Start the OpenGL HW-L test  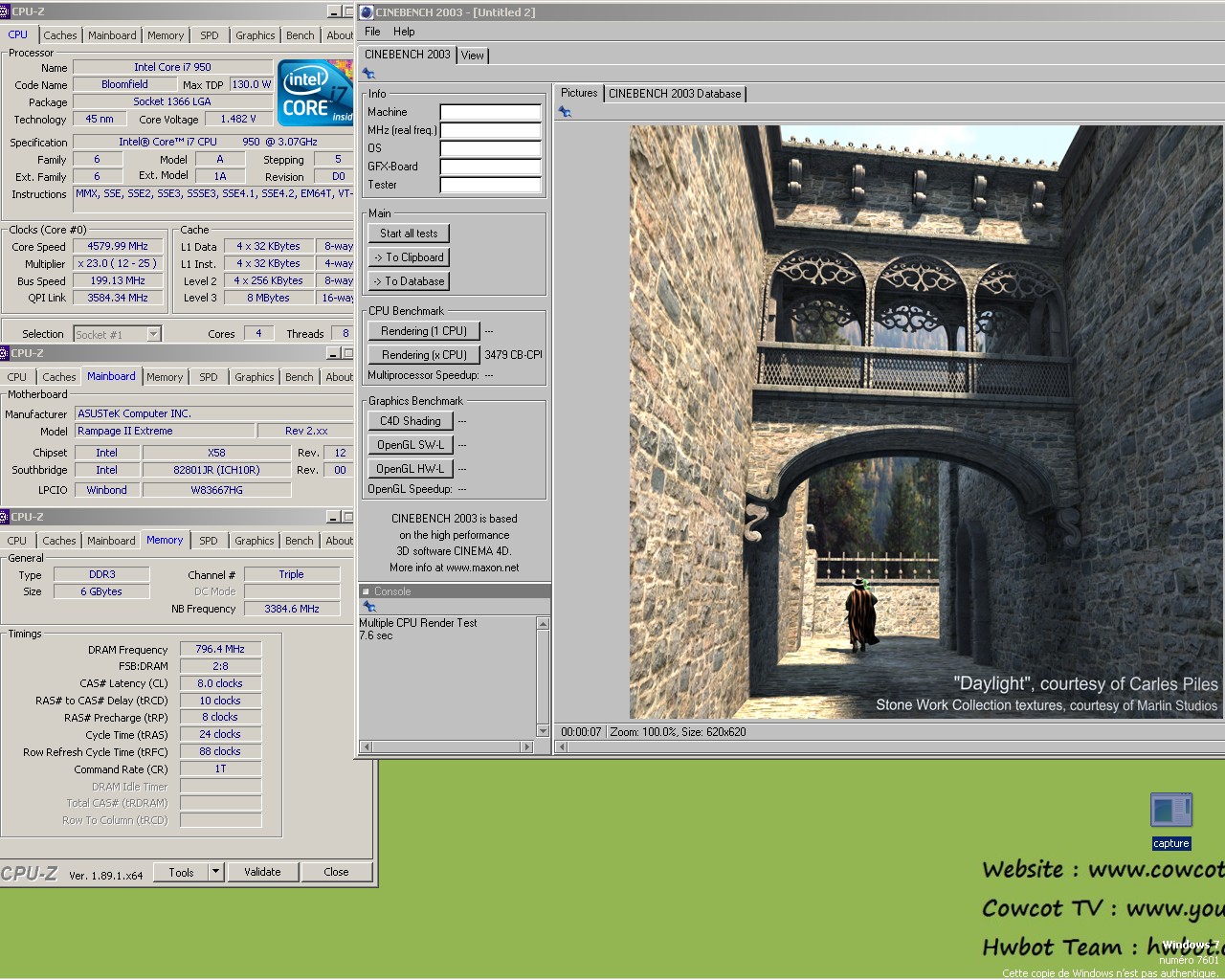411,469
